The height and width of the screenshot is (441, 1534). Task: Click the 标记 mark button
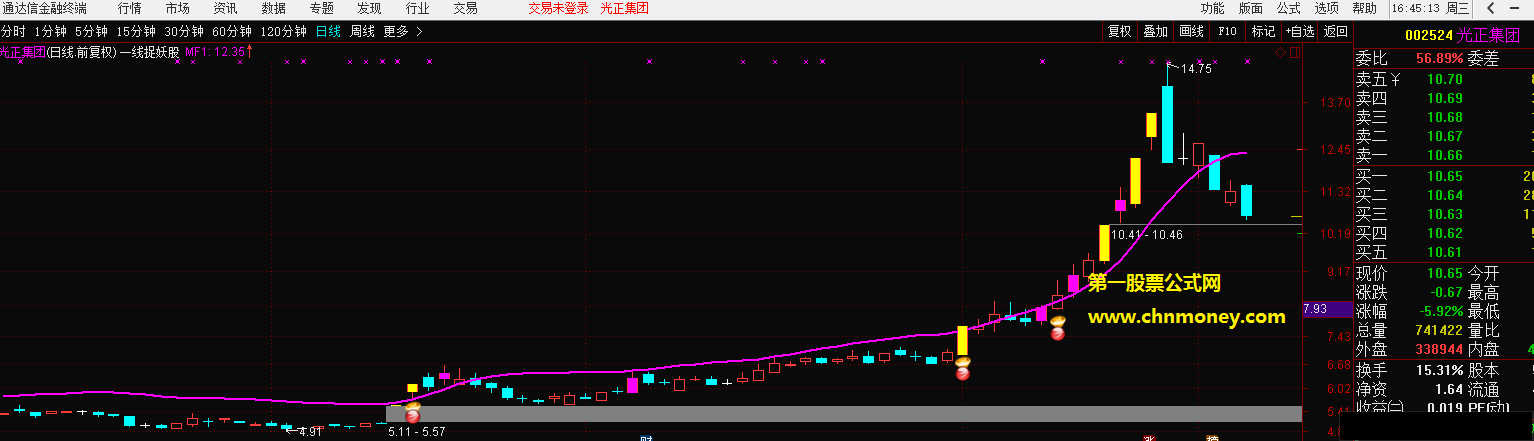click(1263, 31)
